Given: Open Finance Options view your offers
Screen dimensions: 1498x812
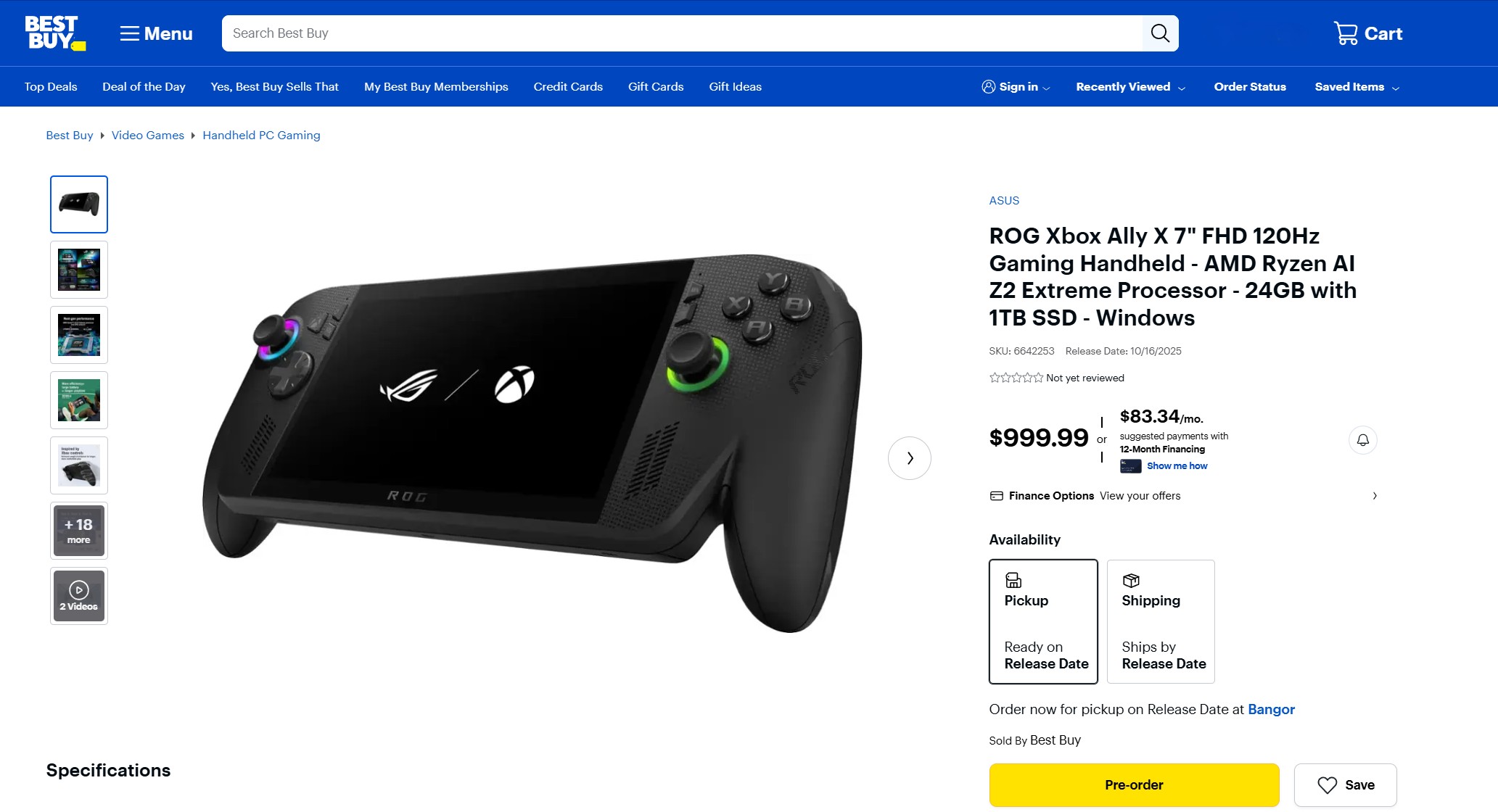Looking at the screenshot, I should click(1183, 496).
